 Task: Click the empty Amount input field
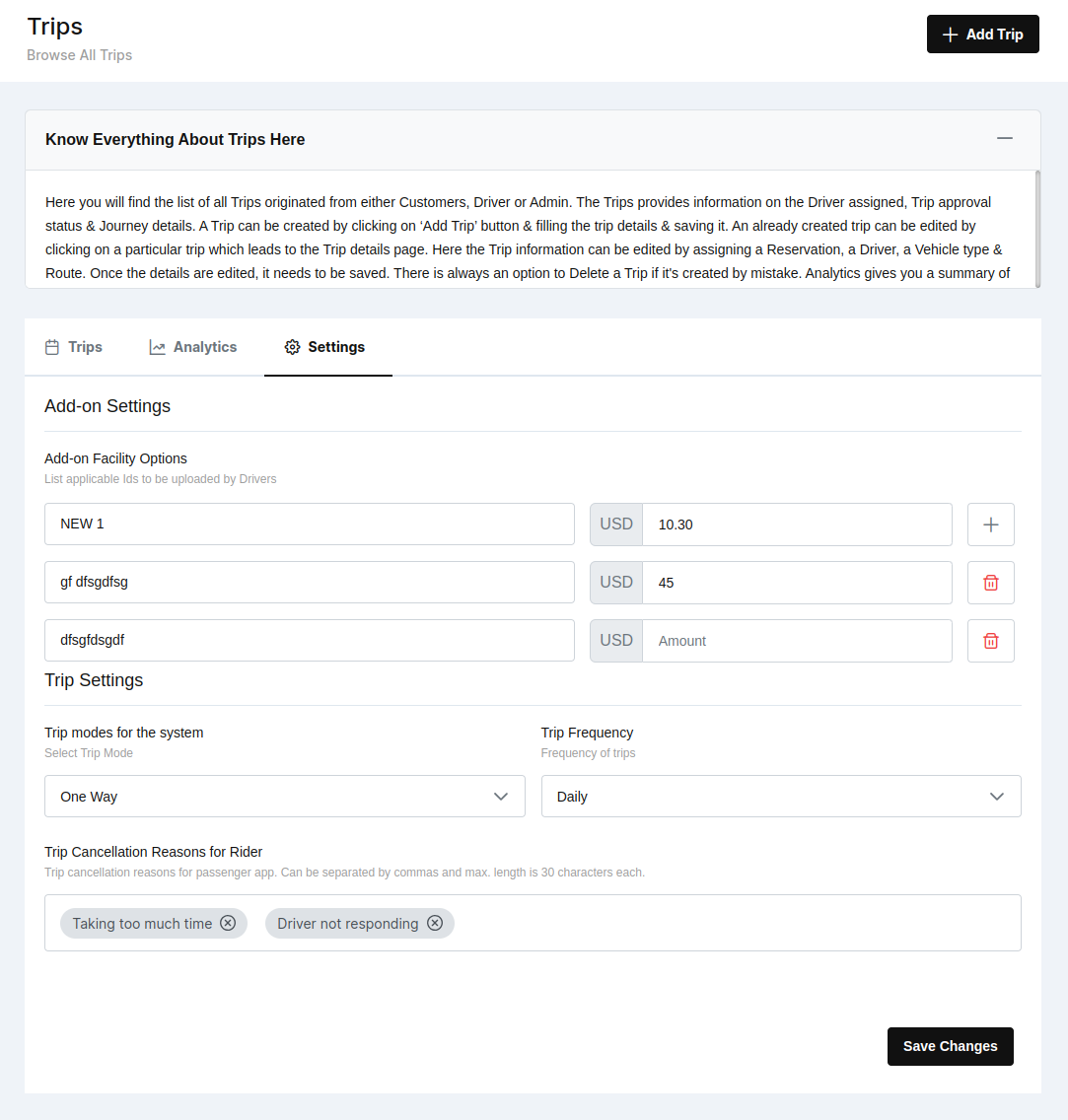click(x=796, y=641)
